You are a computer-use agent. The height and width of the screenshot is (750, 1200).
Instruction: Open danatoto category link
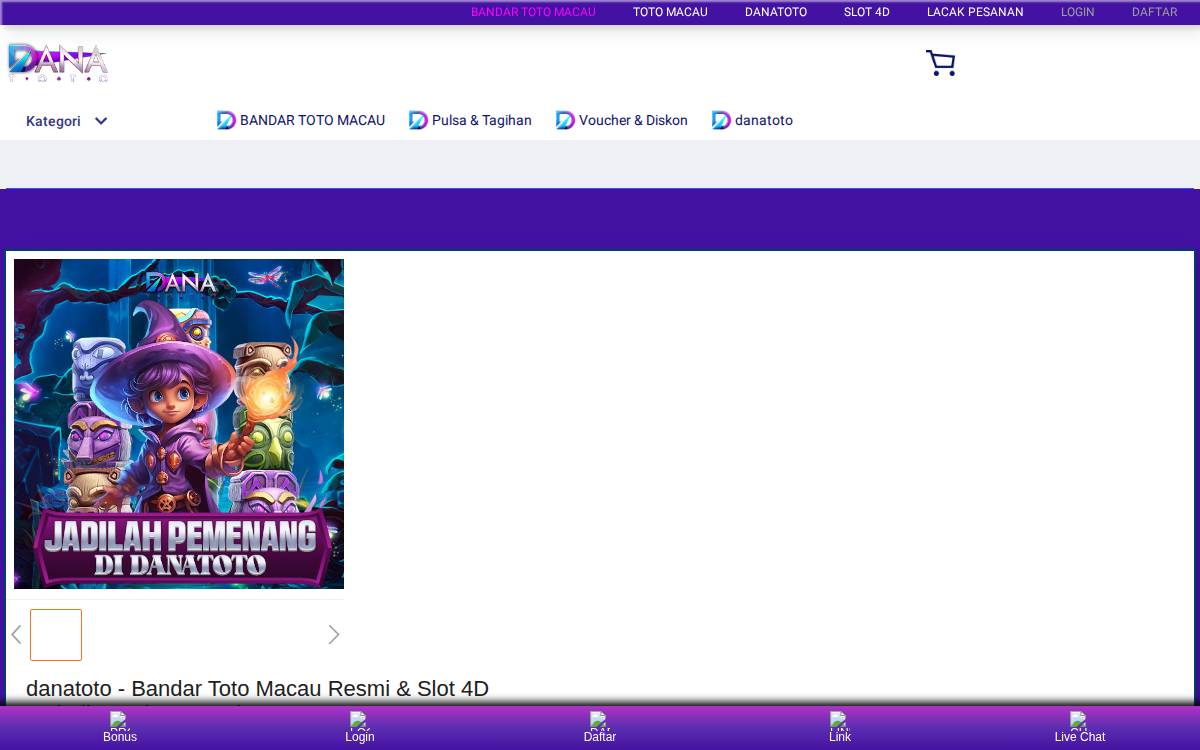(x=752, y=120)
